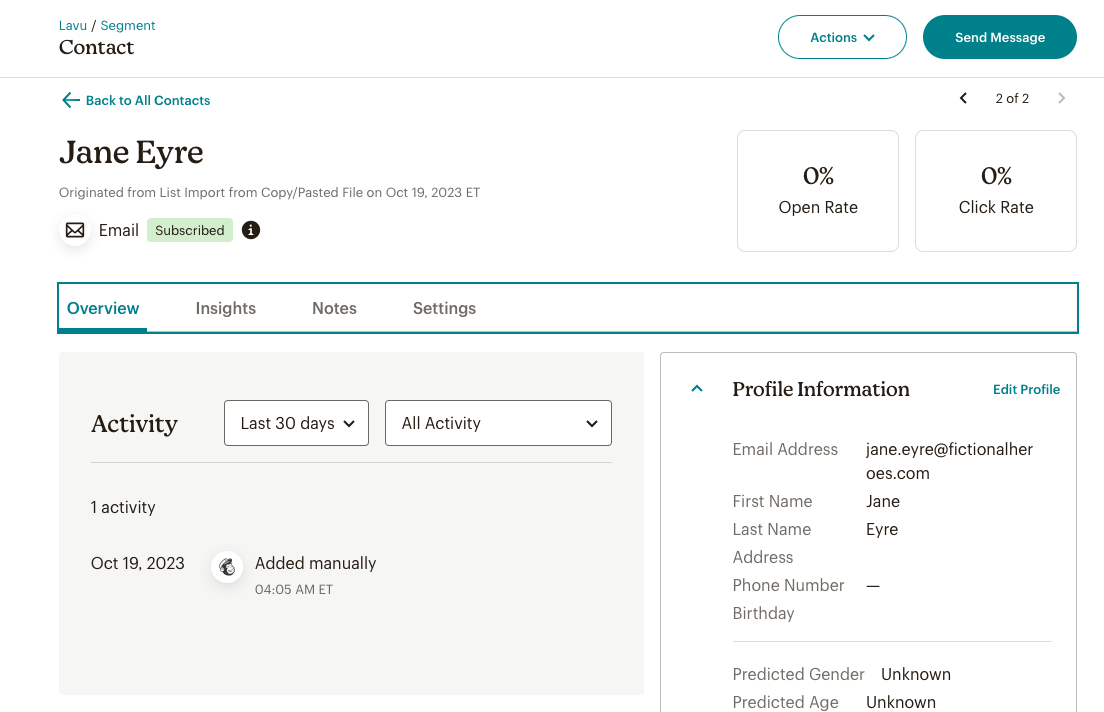Click the Profile Information heading

click(821, 389)
